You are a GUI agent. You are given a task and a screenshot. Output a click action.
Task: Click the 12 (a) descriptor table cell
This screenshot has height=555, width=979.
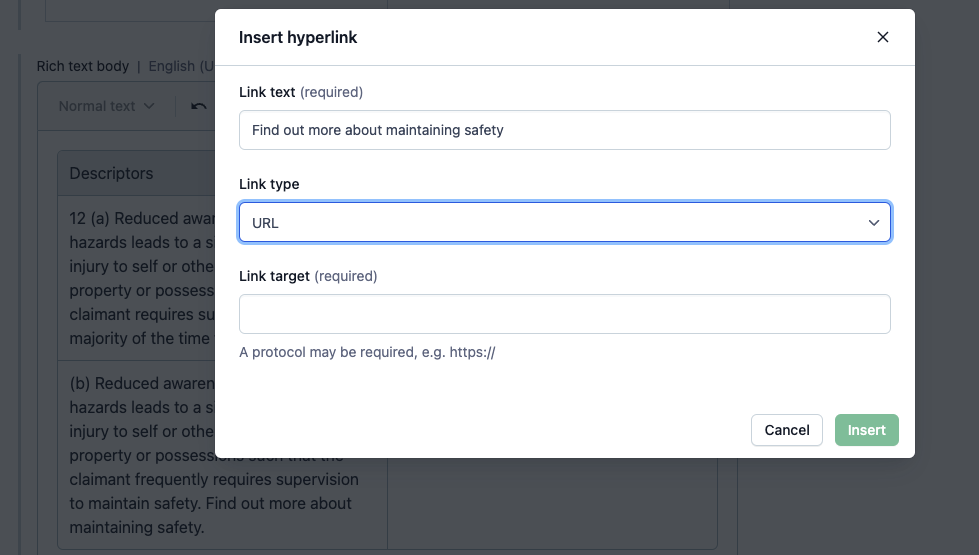(x=135, y=278)
